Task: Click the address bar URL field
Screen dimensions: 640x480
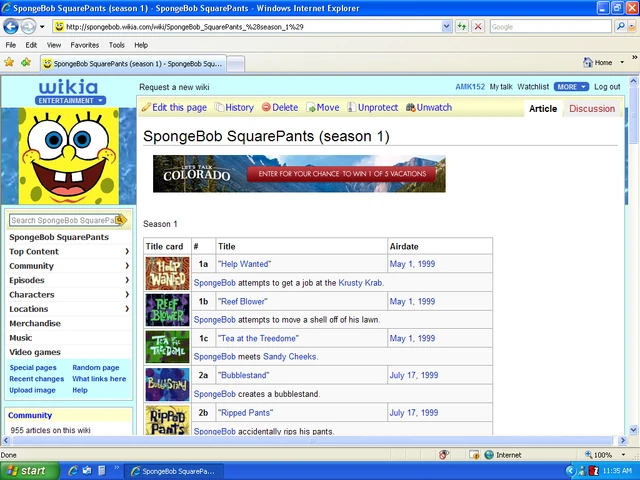Action: pyautogui.click(x=247, y=27)
